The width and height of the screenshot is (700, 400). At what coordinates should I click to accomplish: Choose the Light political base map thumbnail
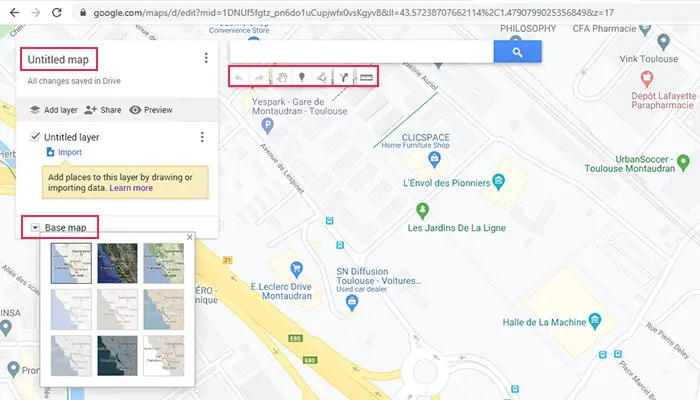(x=71, y=309)
